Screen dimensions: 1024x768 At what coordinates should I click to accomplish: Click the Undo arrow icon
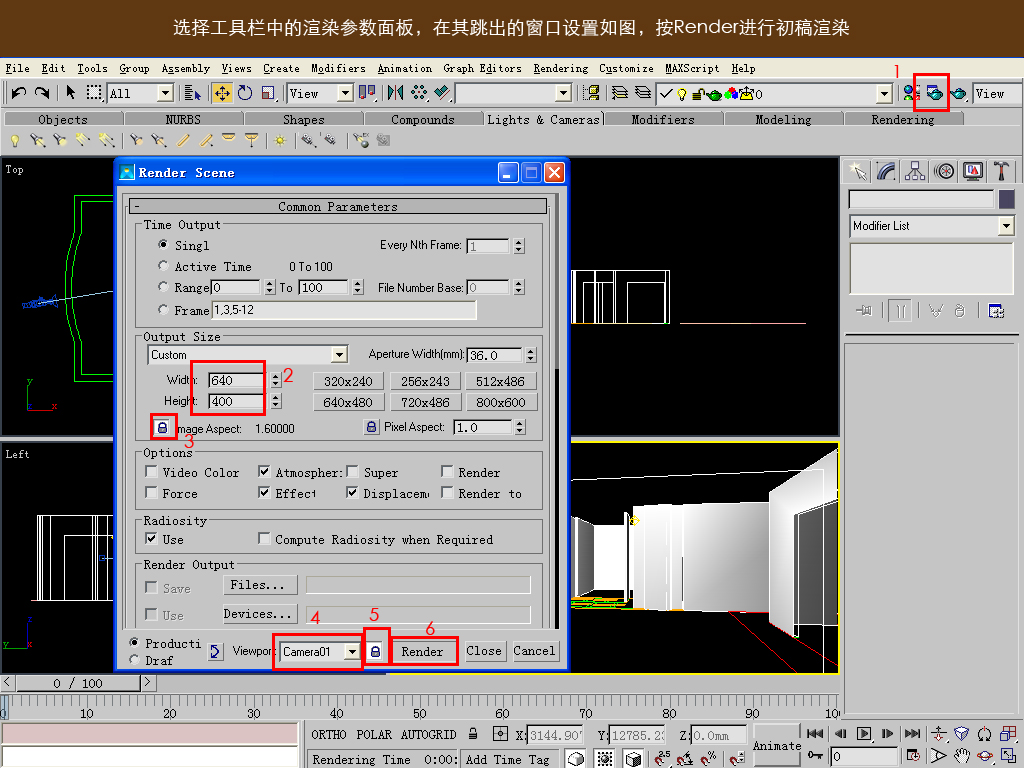click(x=19, y=93)
